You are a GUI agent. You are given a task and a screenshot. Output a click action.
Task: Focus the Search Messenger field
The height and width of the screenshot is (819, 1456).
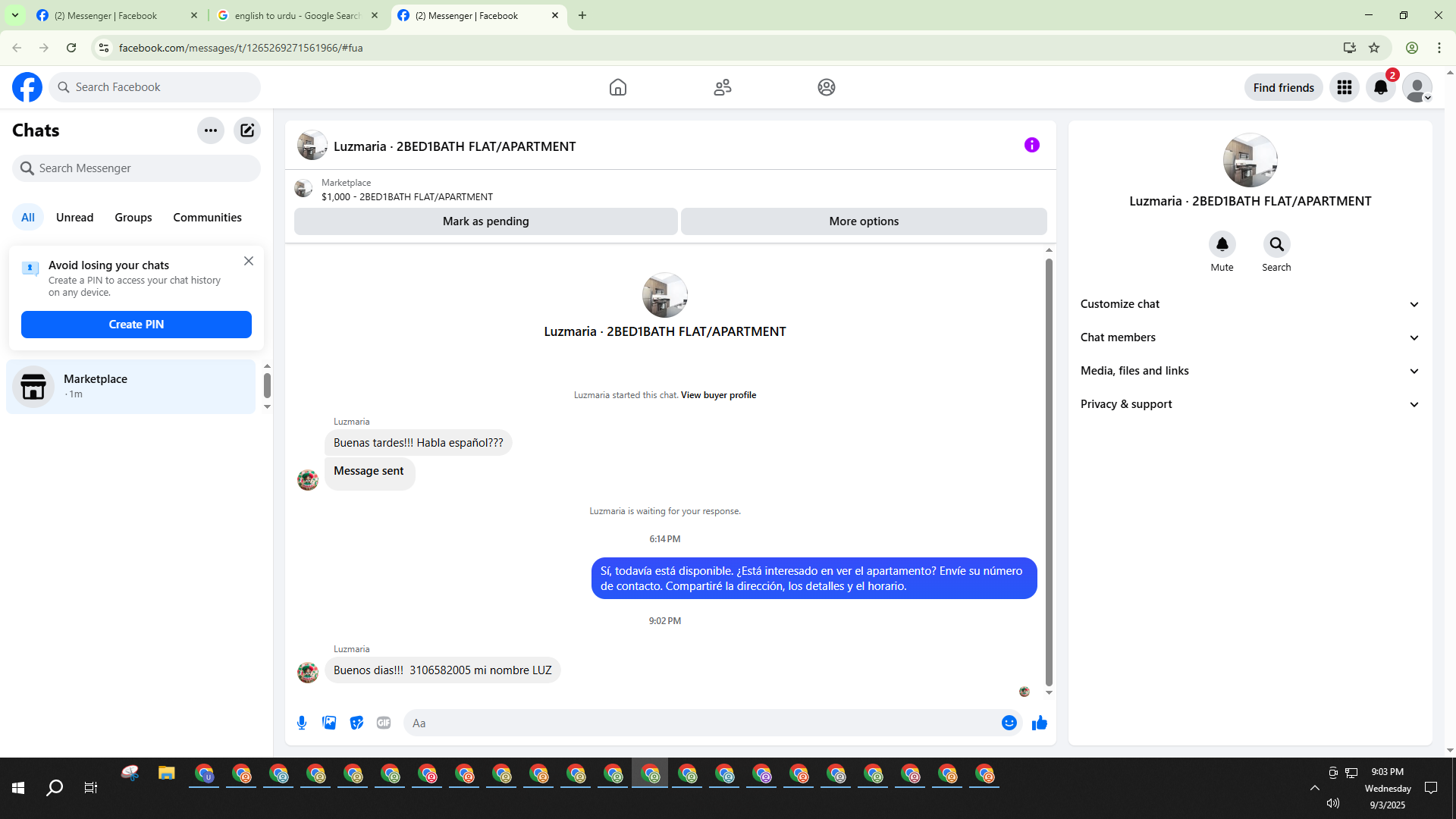[136, 168]
